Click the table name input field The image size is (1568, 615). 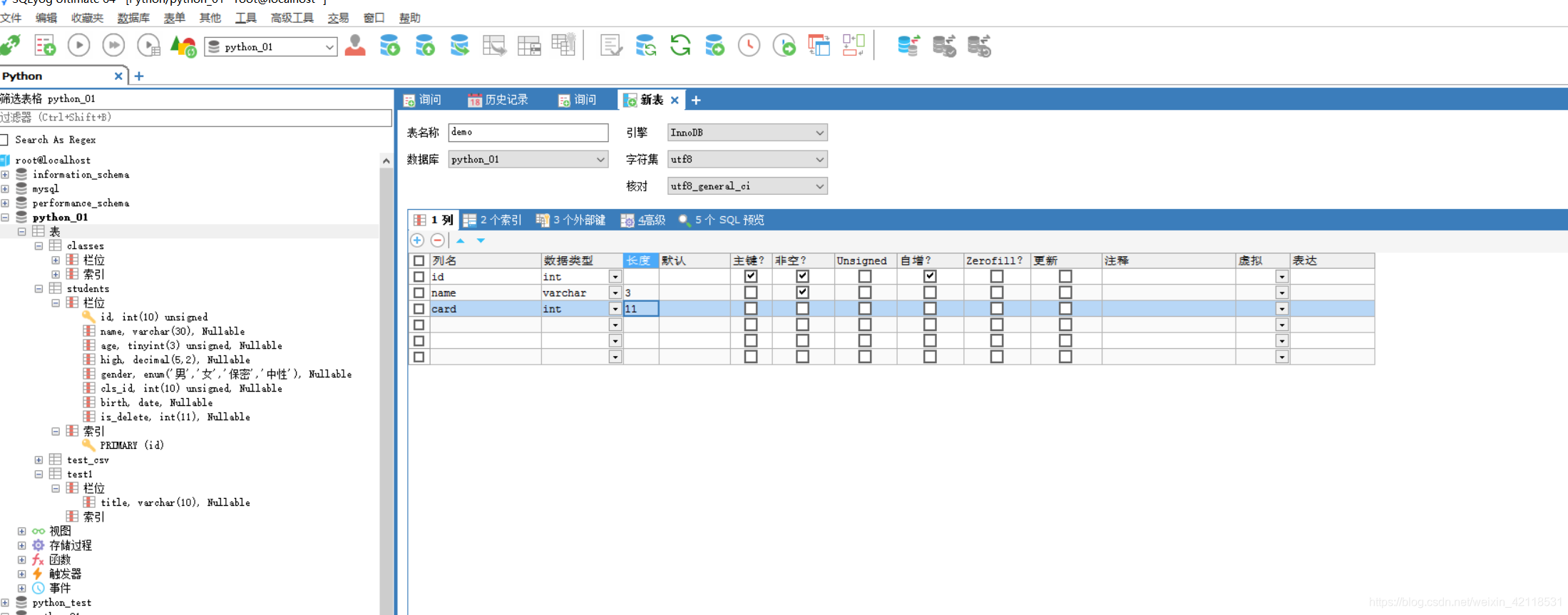[528, 132]
